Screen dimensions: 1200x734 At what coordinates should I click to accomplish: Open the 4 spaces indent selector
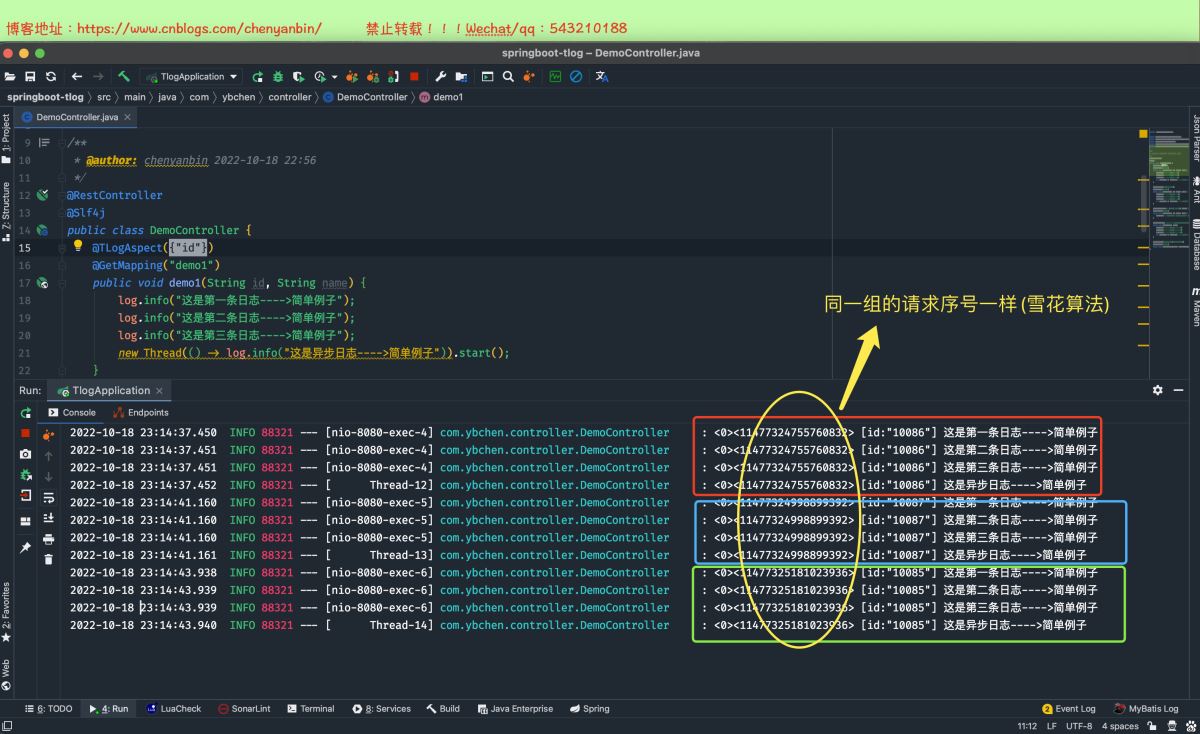coord(1120,726)
